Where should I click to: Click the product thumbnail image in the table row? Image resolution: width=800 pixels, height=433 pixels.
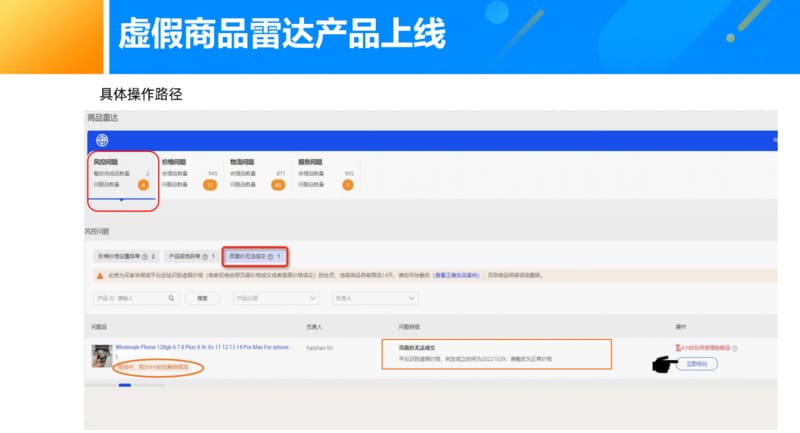100,355
